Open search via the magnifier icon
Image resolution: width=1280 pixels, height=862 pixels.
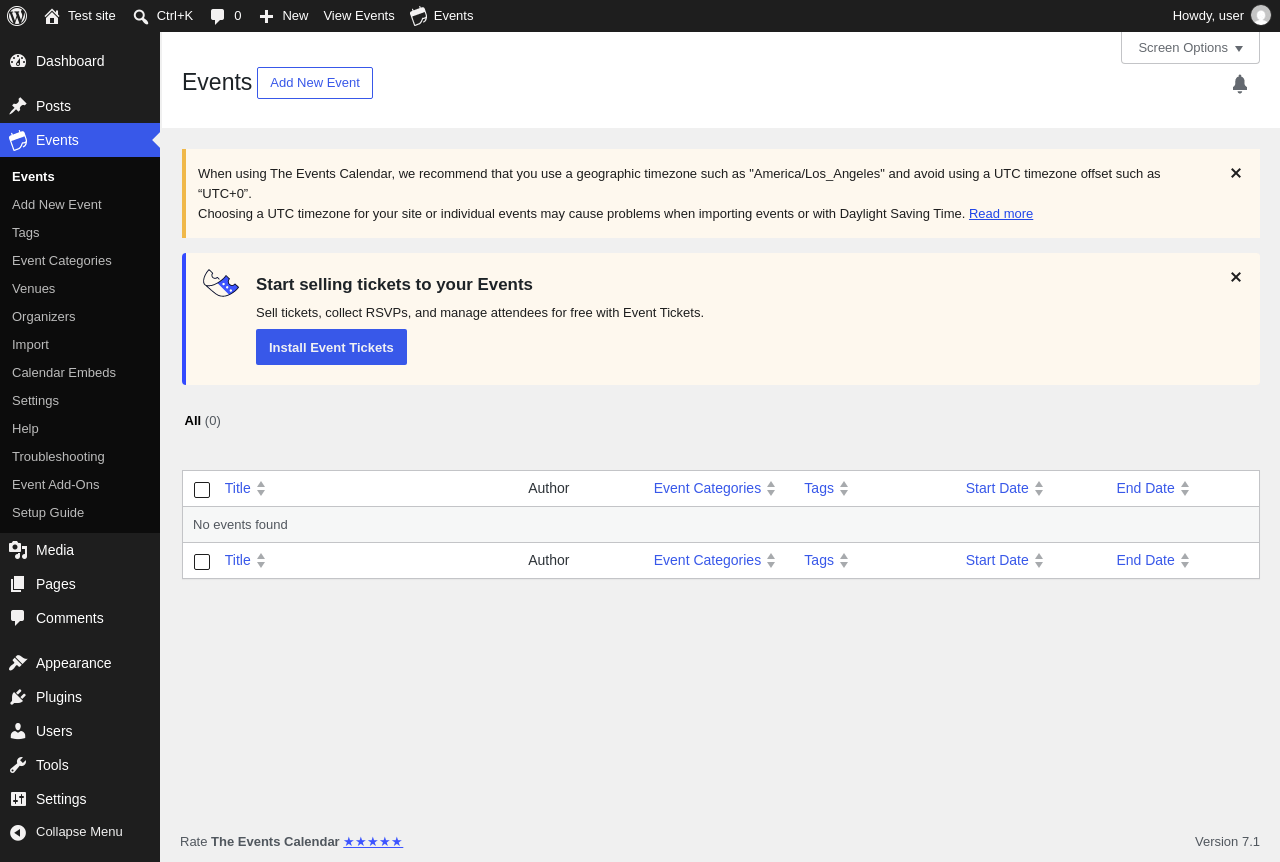[141, 16]
